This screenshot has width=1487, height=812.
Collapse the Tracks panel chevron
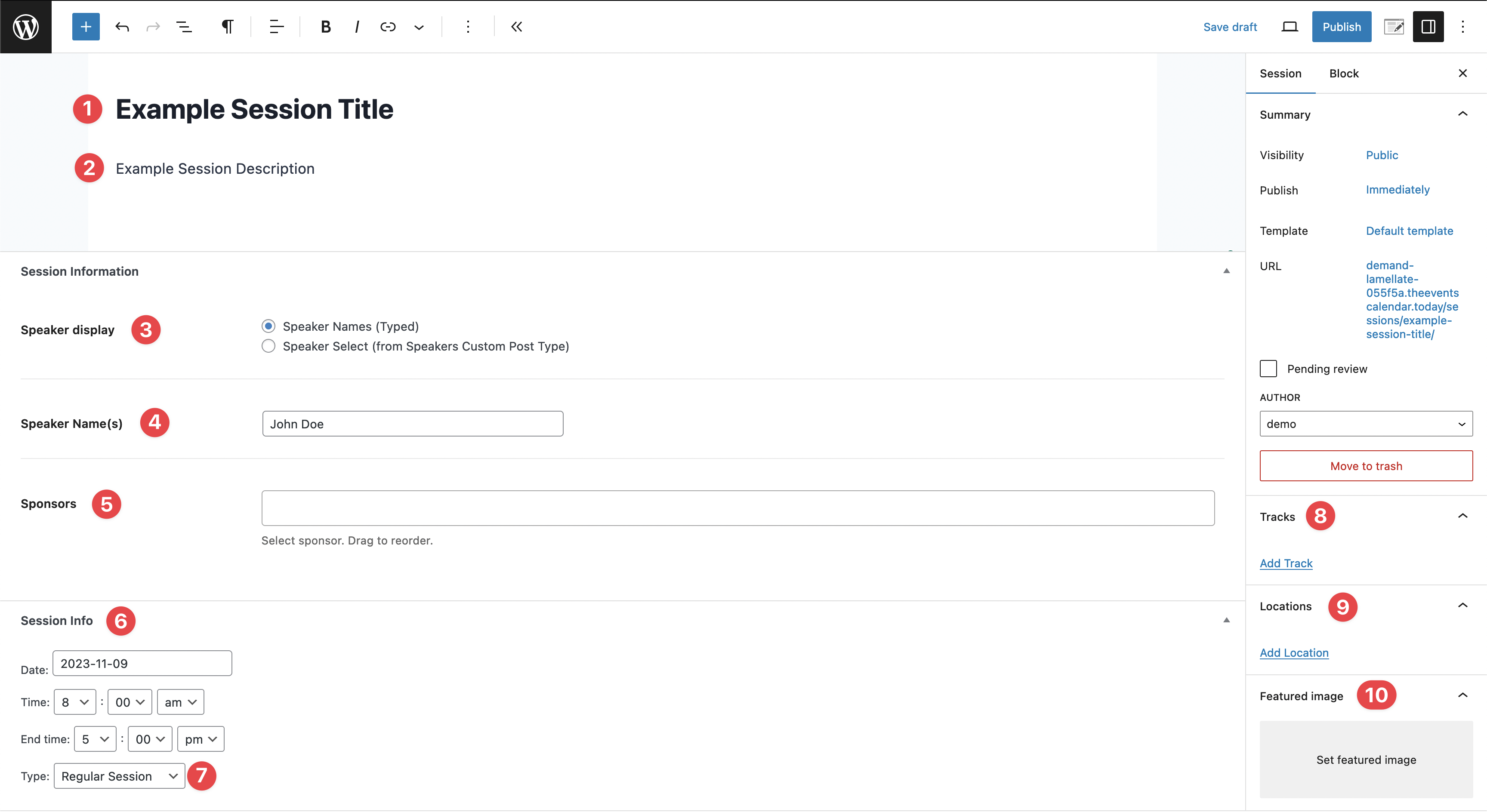[1462, 516]
